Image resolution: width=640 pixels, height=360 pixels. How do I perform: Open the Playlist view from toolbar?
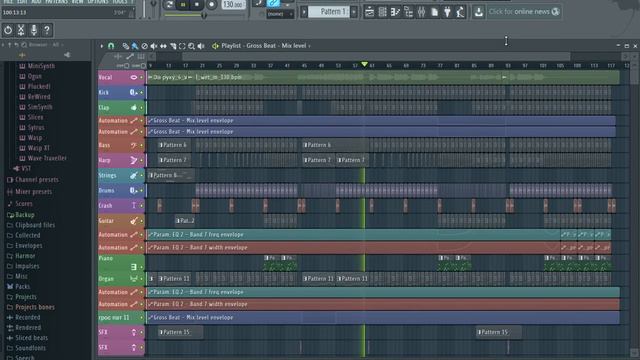click(369, 12)
